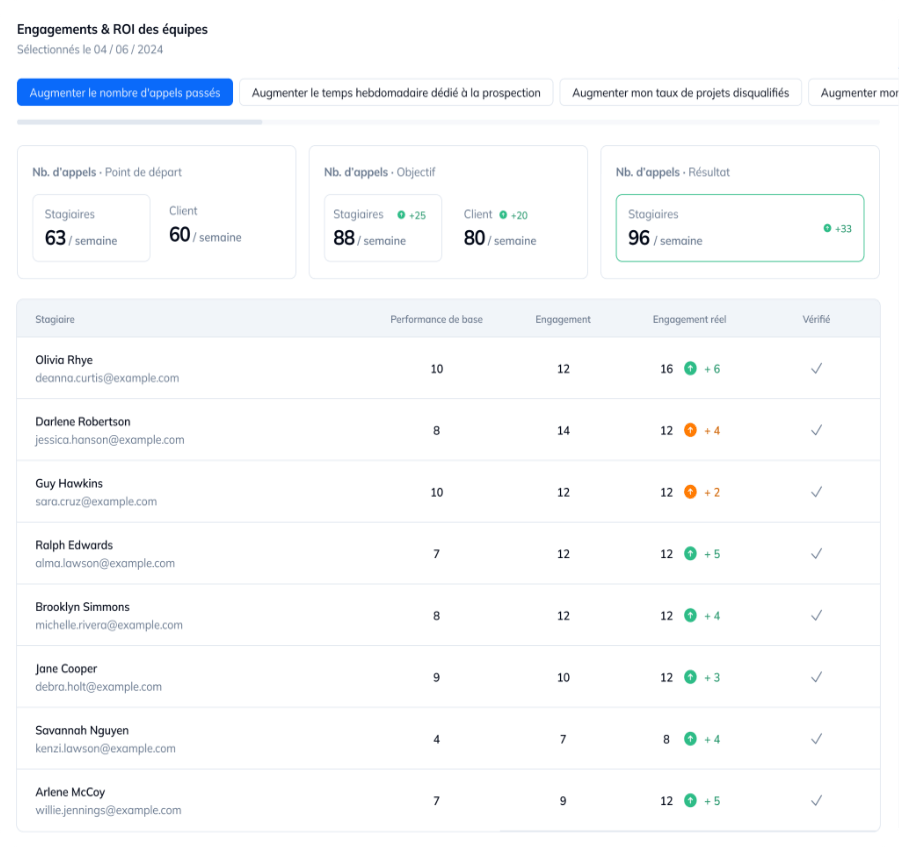
Task: Click verified checkmark for Olivia Rhye
Action: point(816,369)
